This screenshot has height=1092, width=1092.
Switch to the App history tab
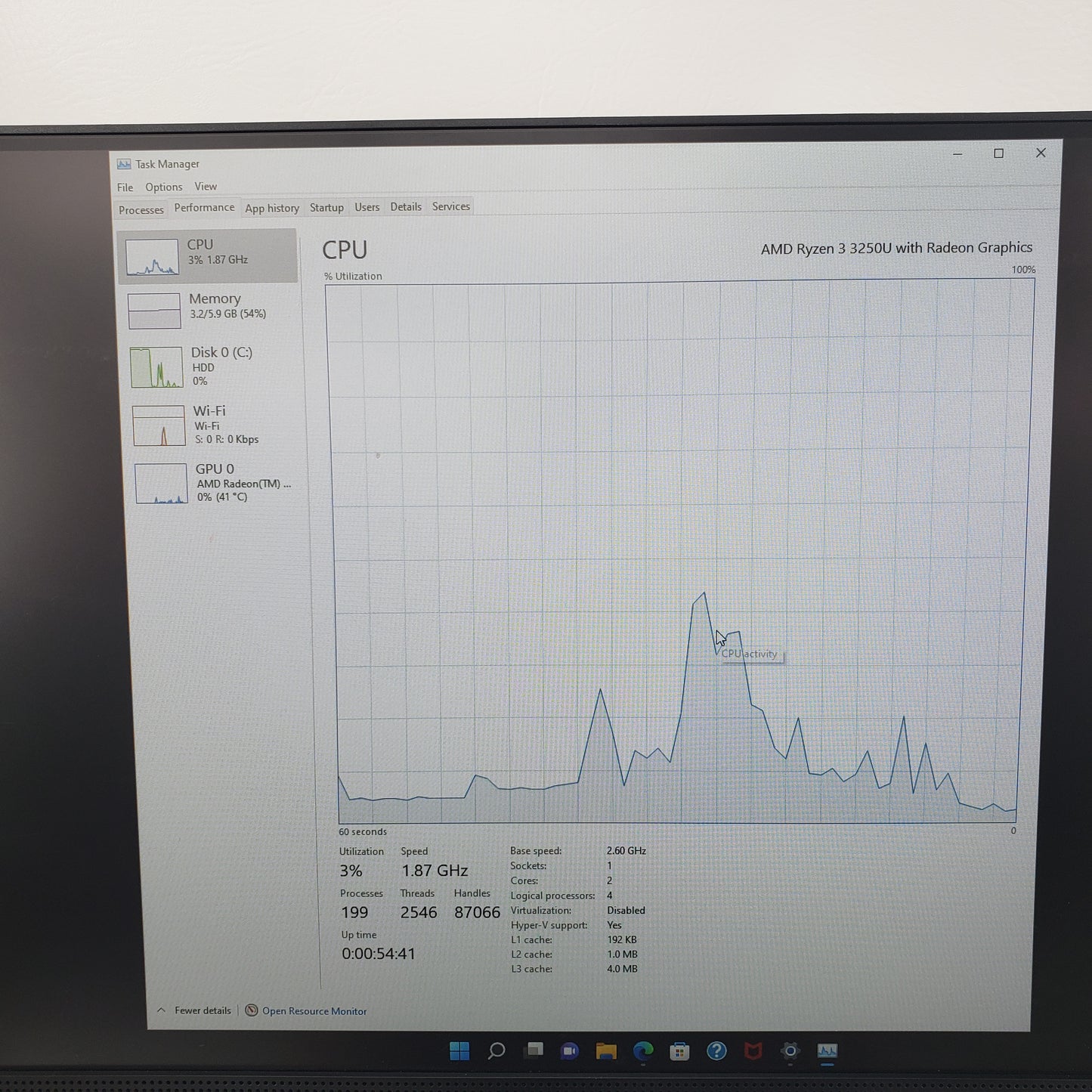[272, 209]
